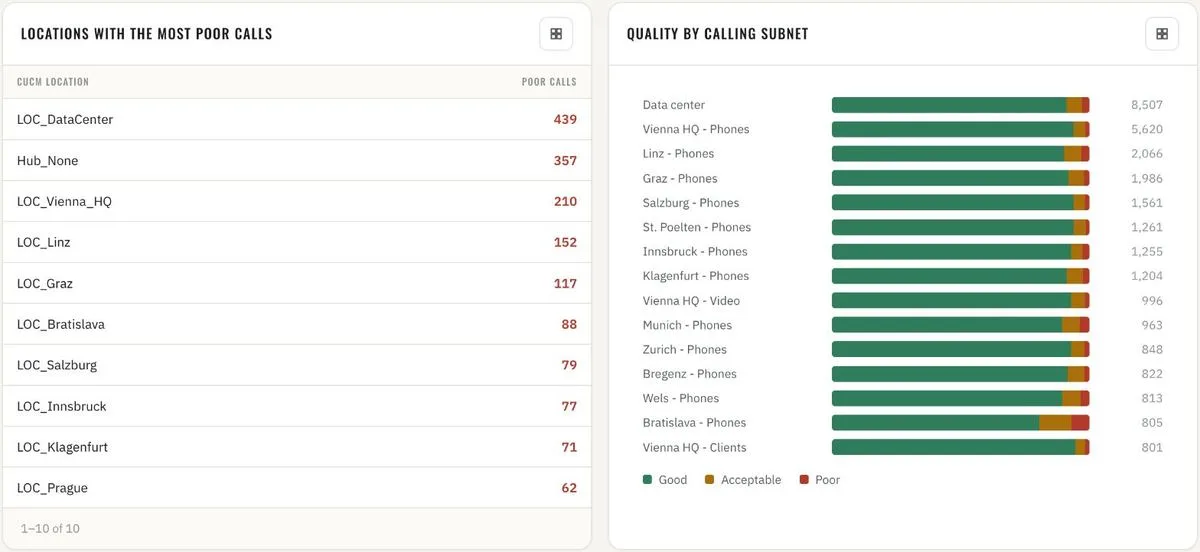Click the 62 poor calls value
The height and width of the screenshot is (552, 1200).
point(569,488)
